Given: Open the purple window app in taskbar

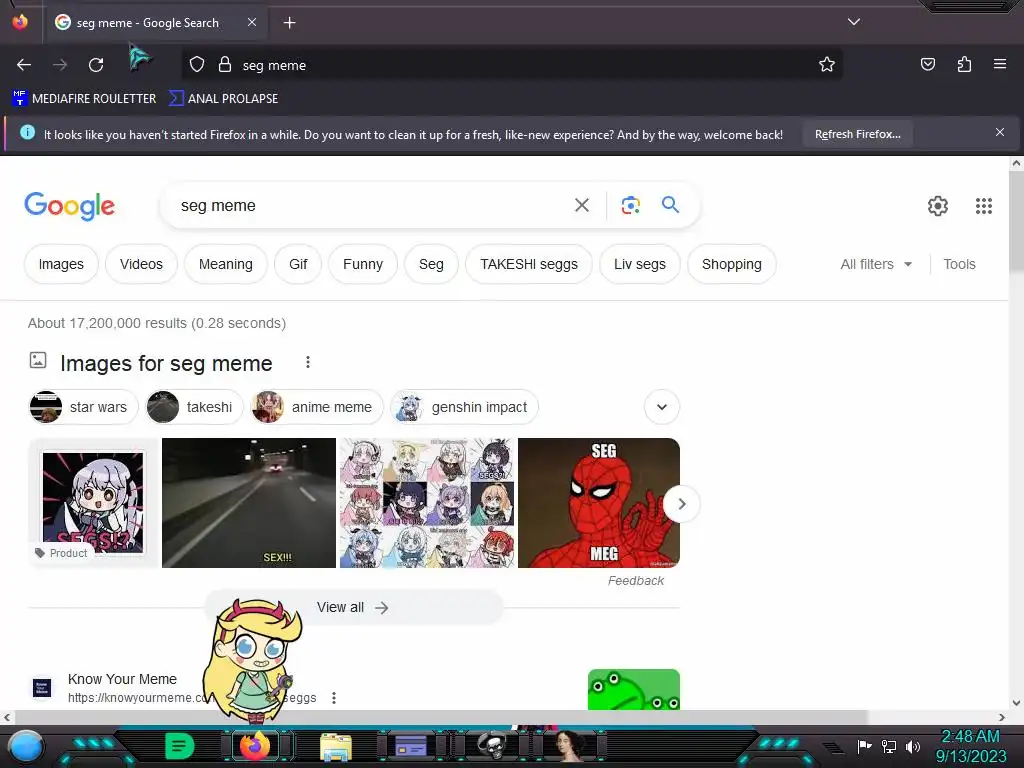Looking at the screenshot, I should click(411, 746).
